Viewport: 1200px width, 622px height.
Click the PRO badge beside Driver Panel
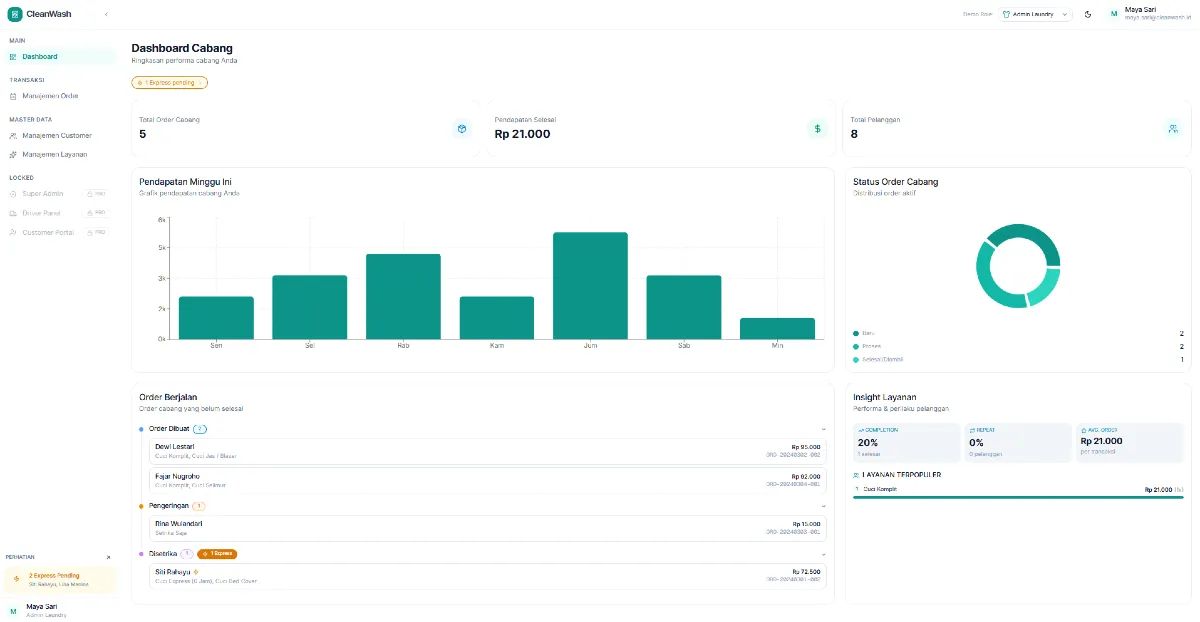[x=97, y=213]
